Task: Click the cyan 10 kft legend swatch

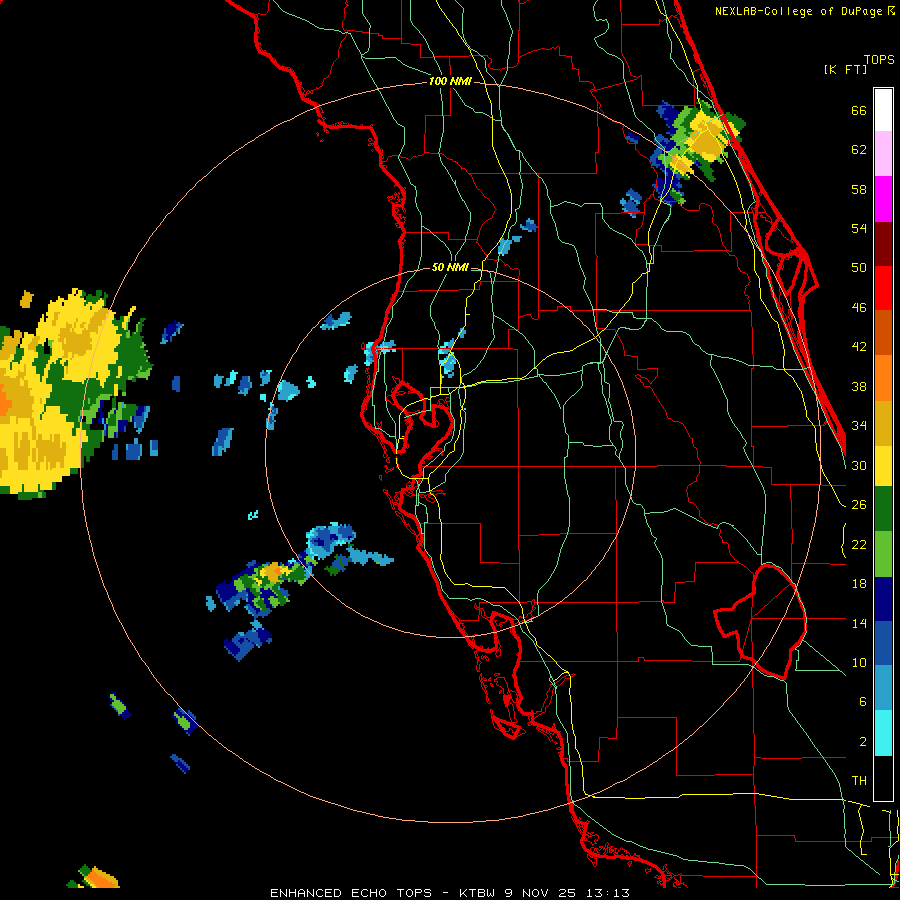Action: 883,734
